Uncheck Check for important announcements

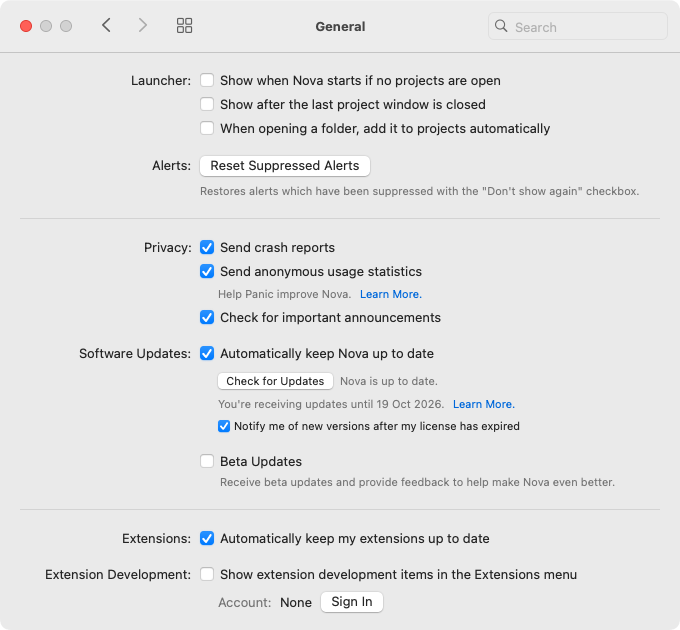[x=207, y=317]
